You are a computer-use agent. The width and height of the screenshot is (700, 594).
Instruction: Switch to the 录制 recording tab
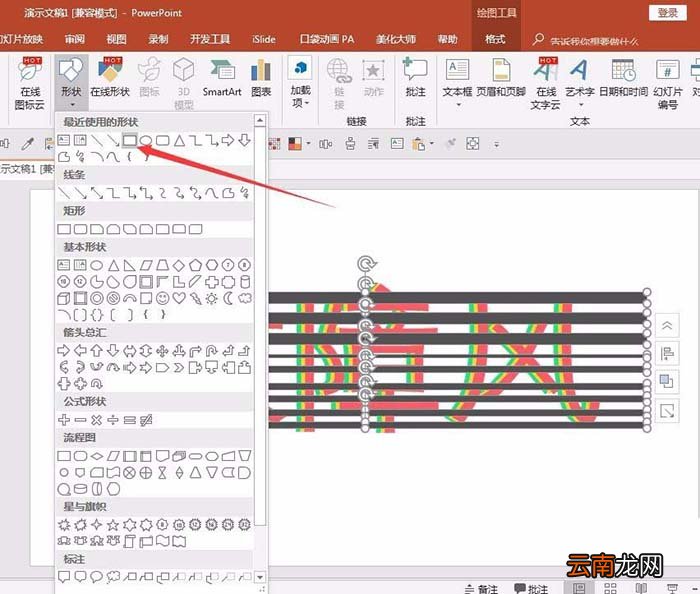[158, 39]
